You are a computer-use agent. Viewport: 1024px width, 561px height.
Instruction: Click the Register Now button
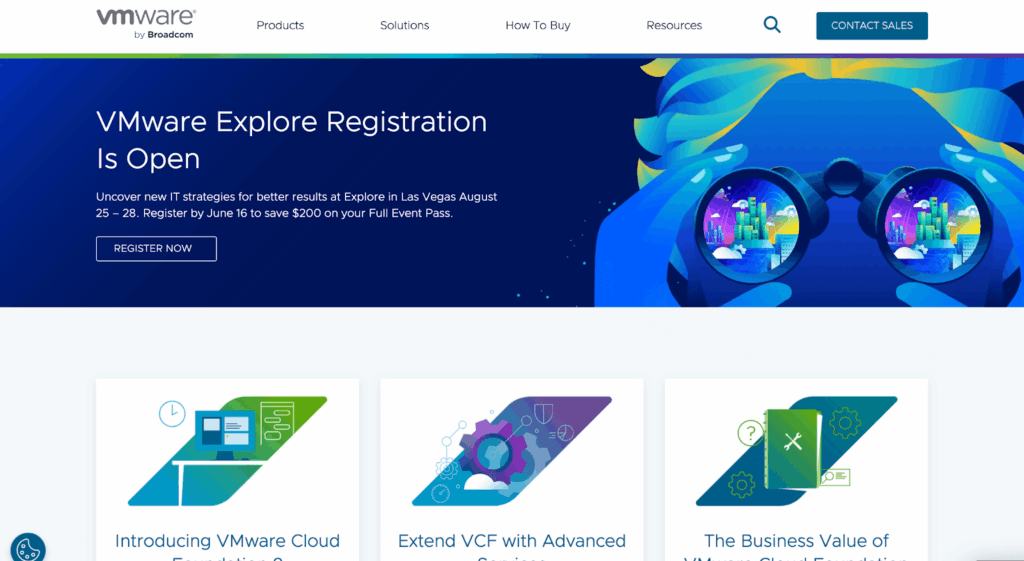156,248
